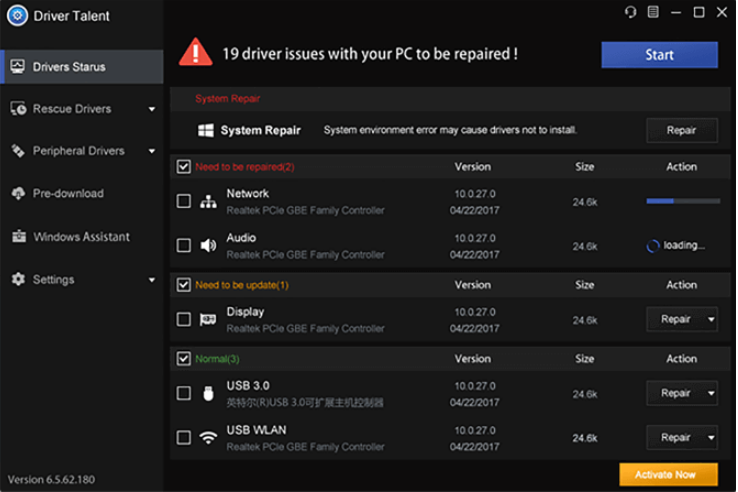Click the Activate Now button
The width and height of the screenshot is (738, 492).
(x=668, y=475)
